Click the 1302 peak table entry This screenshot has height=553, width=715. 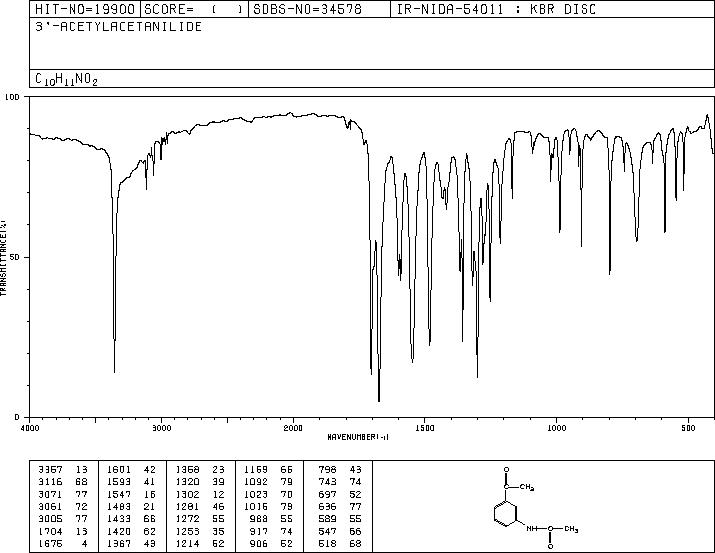pos(200,494)
